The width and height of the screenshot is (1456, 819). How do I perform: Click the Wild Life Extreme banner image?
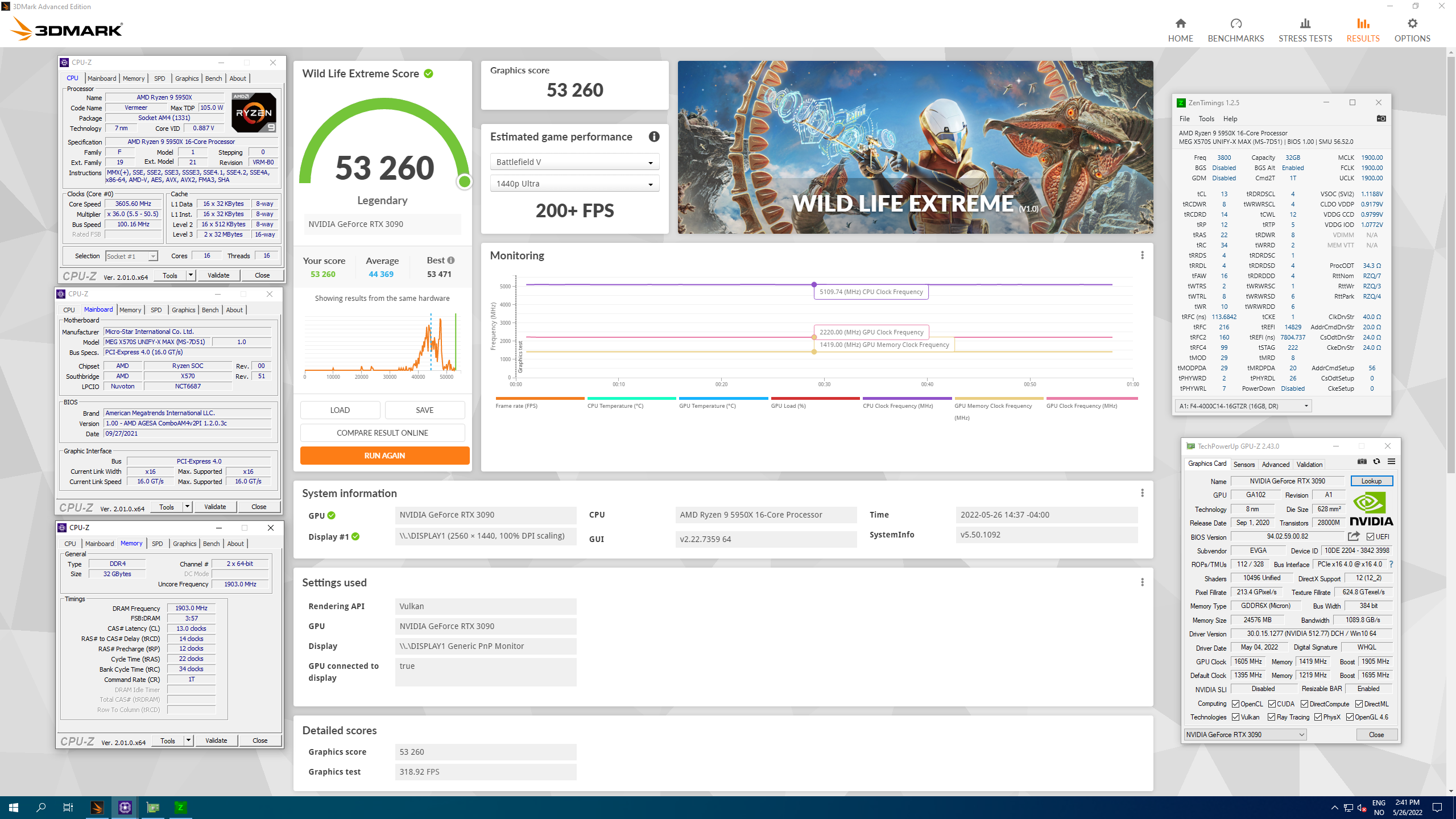(x=915, y=147)
